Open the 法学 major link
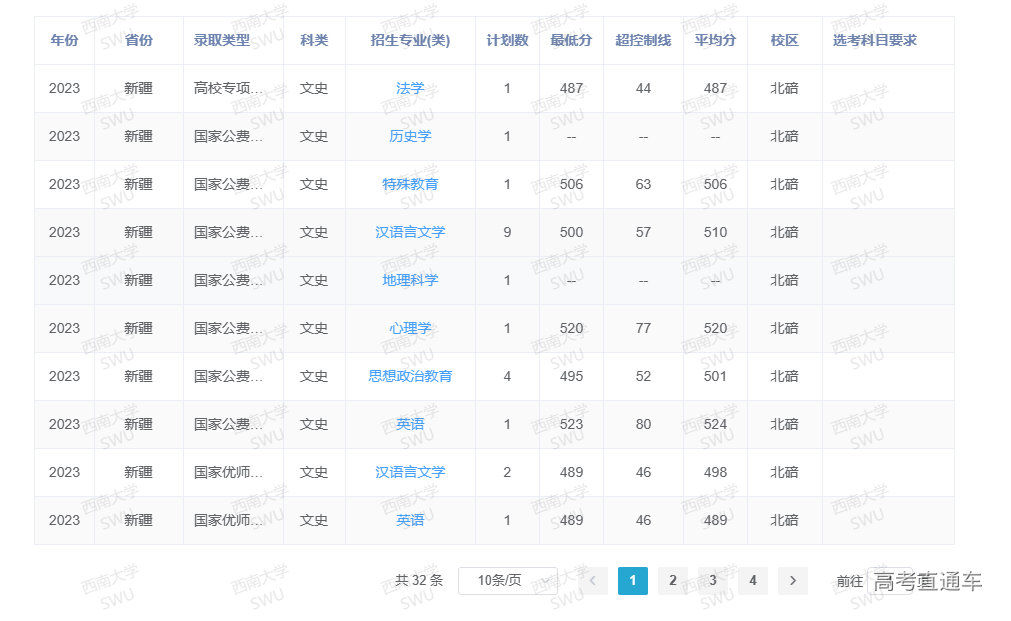 pyautogui.click(x=410, y=88)
